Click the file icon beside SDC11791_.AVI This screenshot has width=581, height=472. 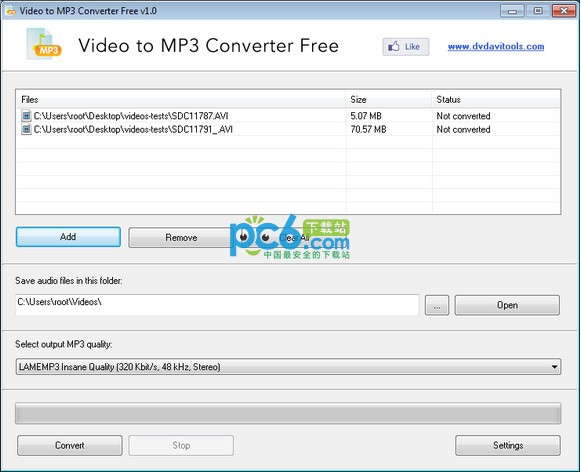coord(26,129)
